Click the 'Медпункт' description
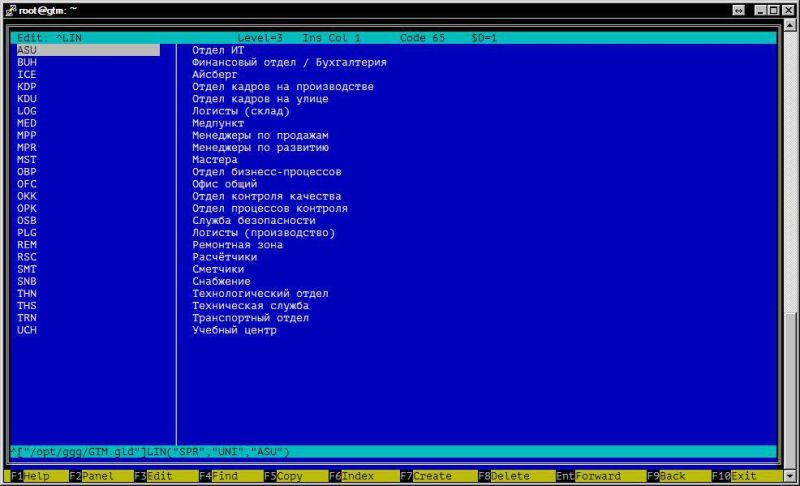The image size is (800, 486). point(218,123)
